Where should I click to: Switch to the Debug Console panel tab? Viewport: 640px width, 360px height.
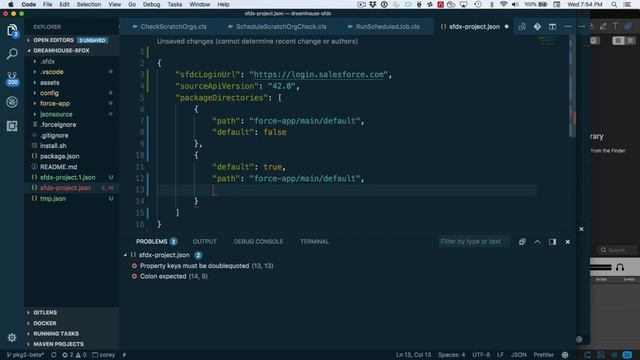coord(258,242)
